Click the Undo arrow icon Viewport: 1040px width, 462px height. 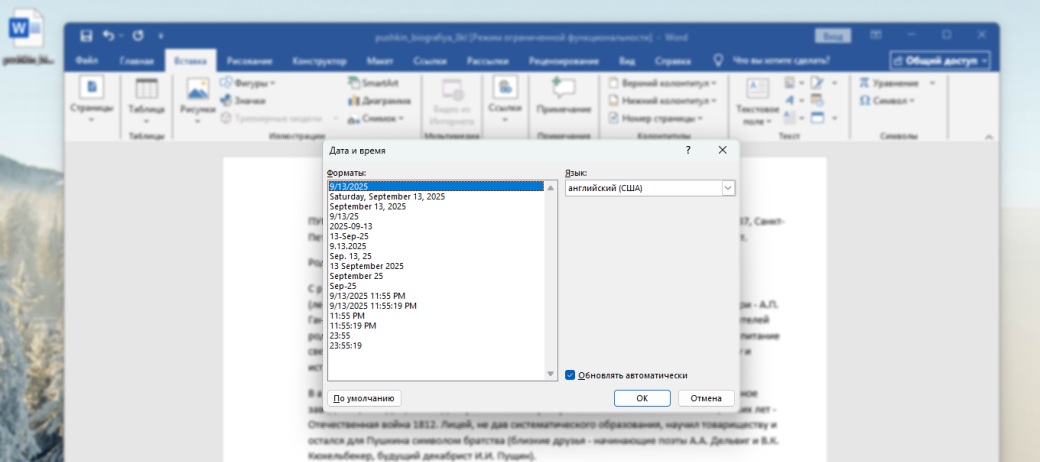click(x=110, y=36)
